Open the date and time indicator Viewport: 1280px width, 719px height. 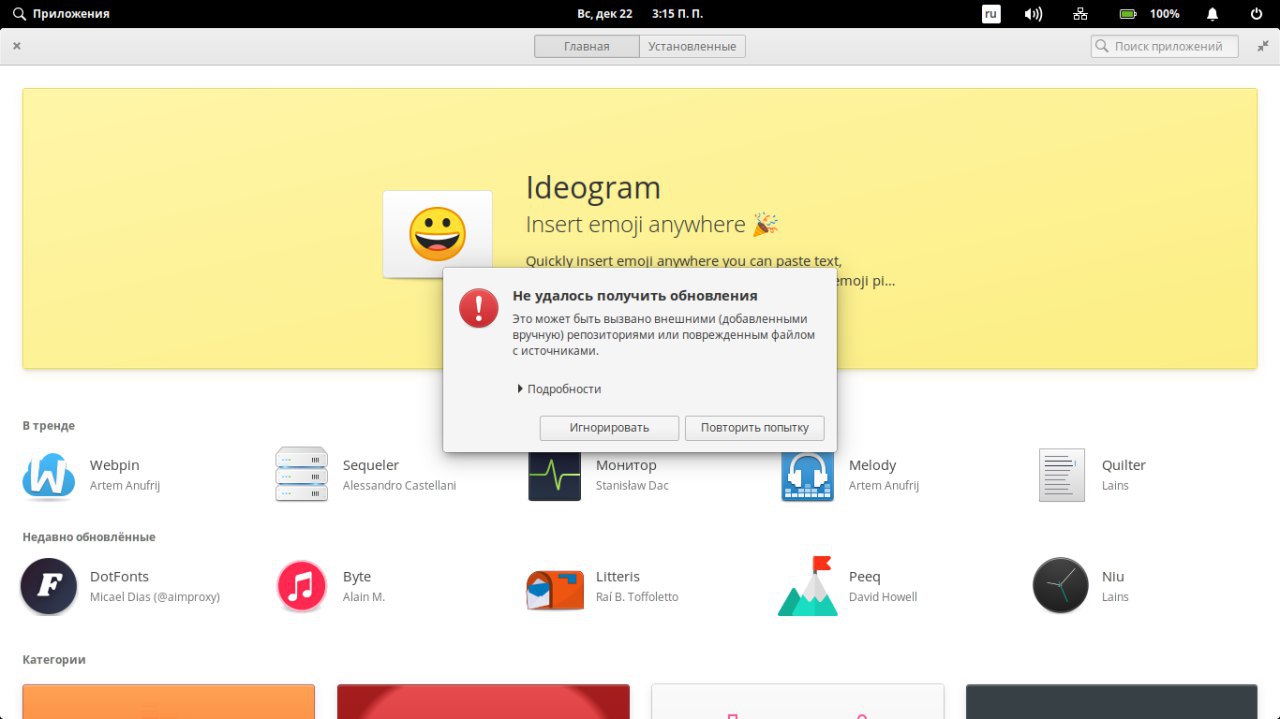(x=640, y=14)
